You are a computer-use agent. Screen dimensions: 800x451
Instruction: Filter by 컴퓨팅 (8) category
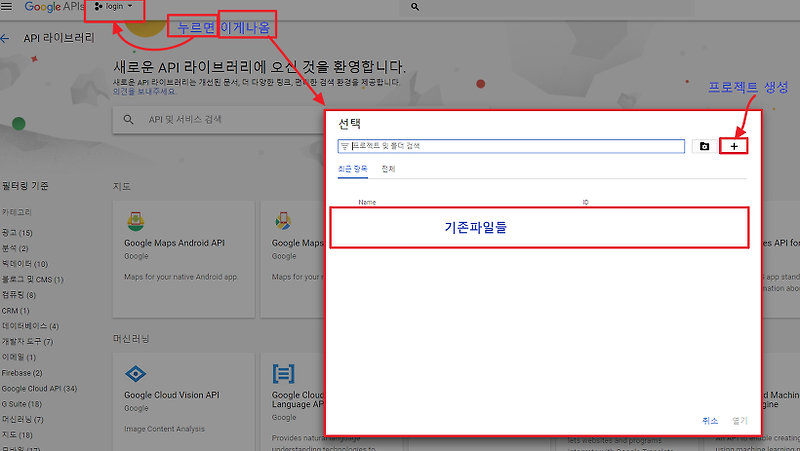18,295
